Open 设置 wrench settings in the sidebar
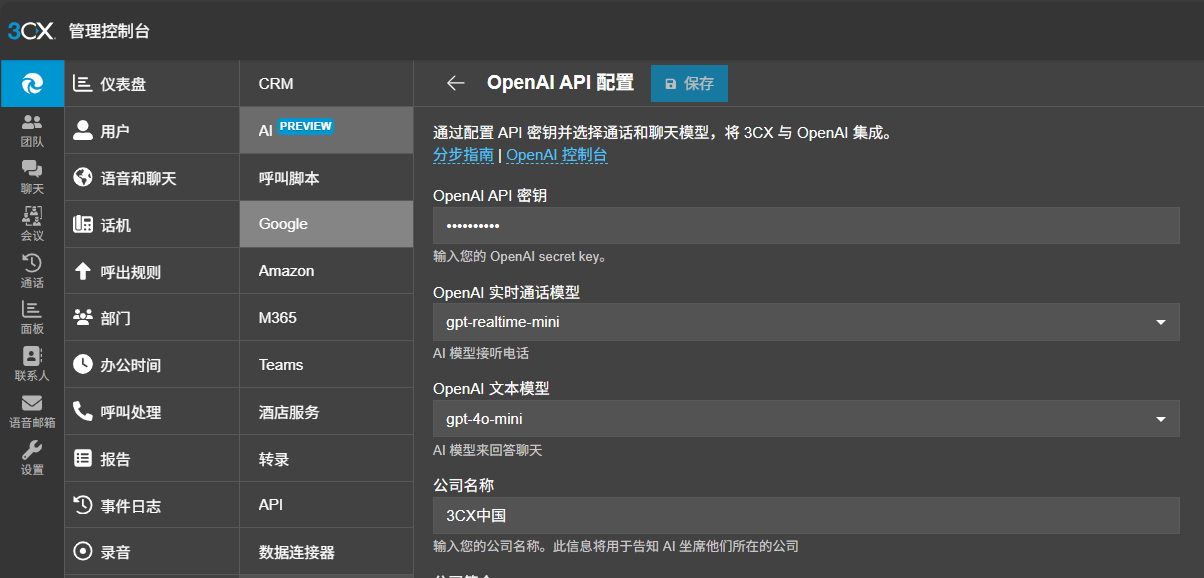 pyautogui.click(x=32, y=458)
